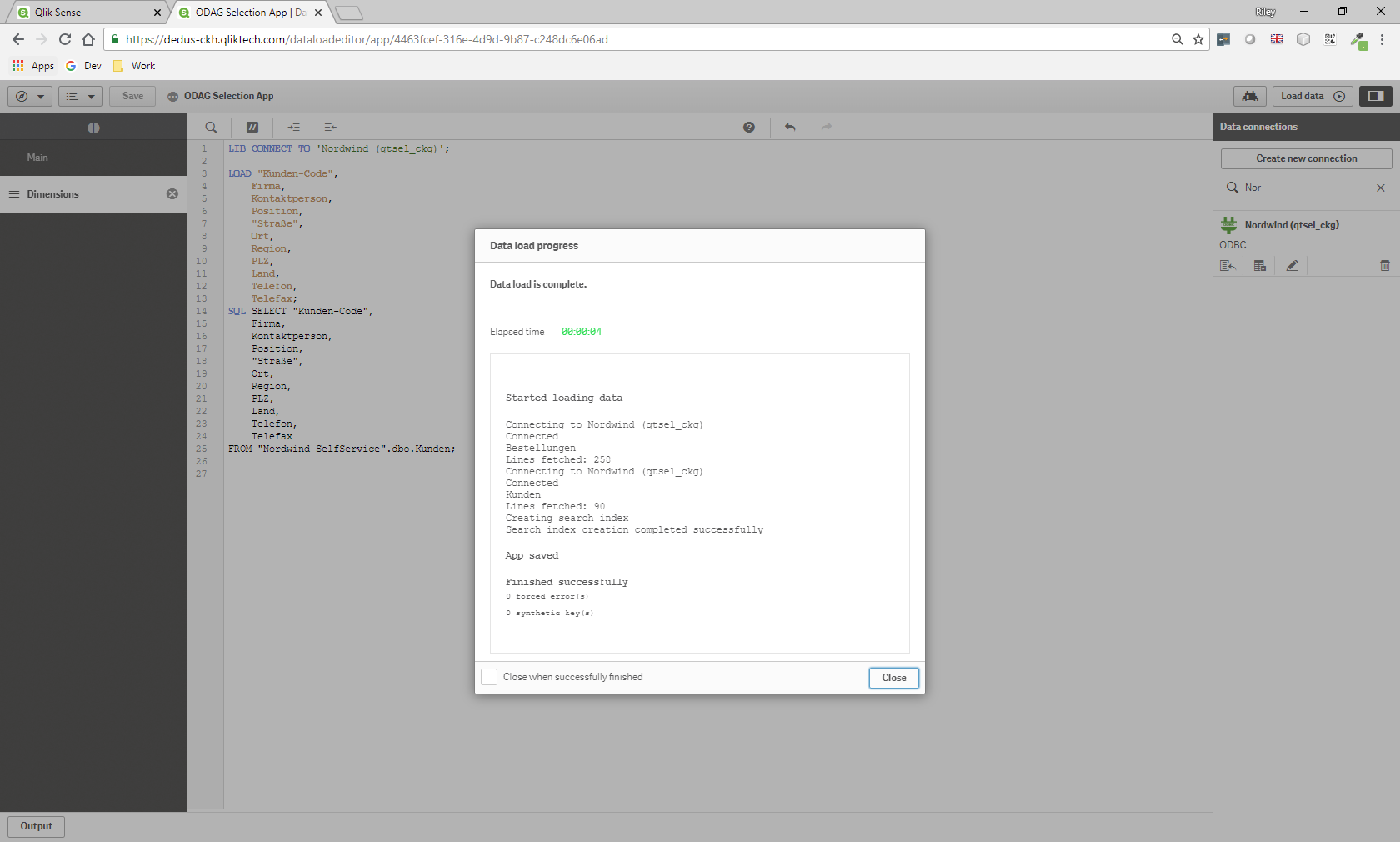
Task: Open the Dev bookmark
Action: 83,66
